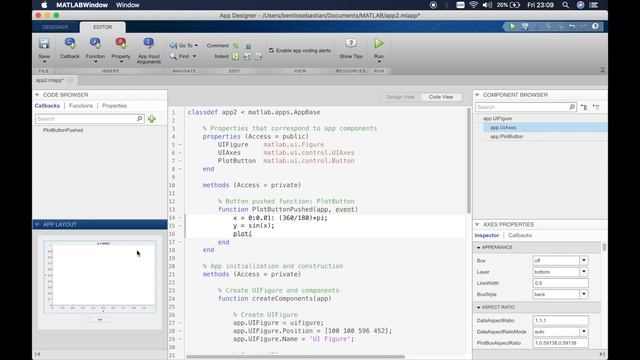Open the Go To dropdown
640x360 pixels.
click(x=184, y=45)
